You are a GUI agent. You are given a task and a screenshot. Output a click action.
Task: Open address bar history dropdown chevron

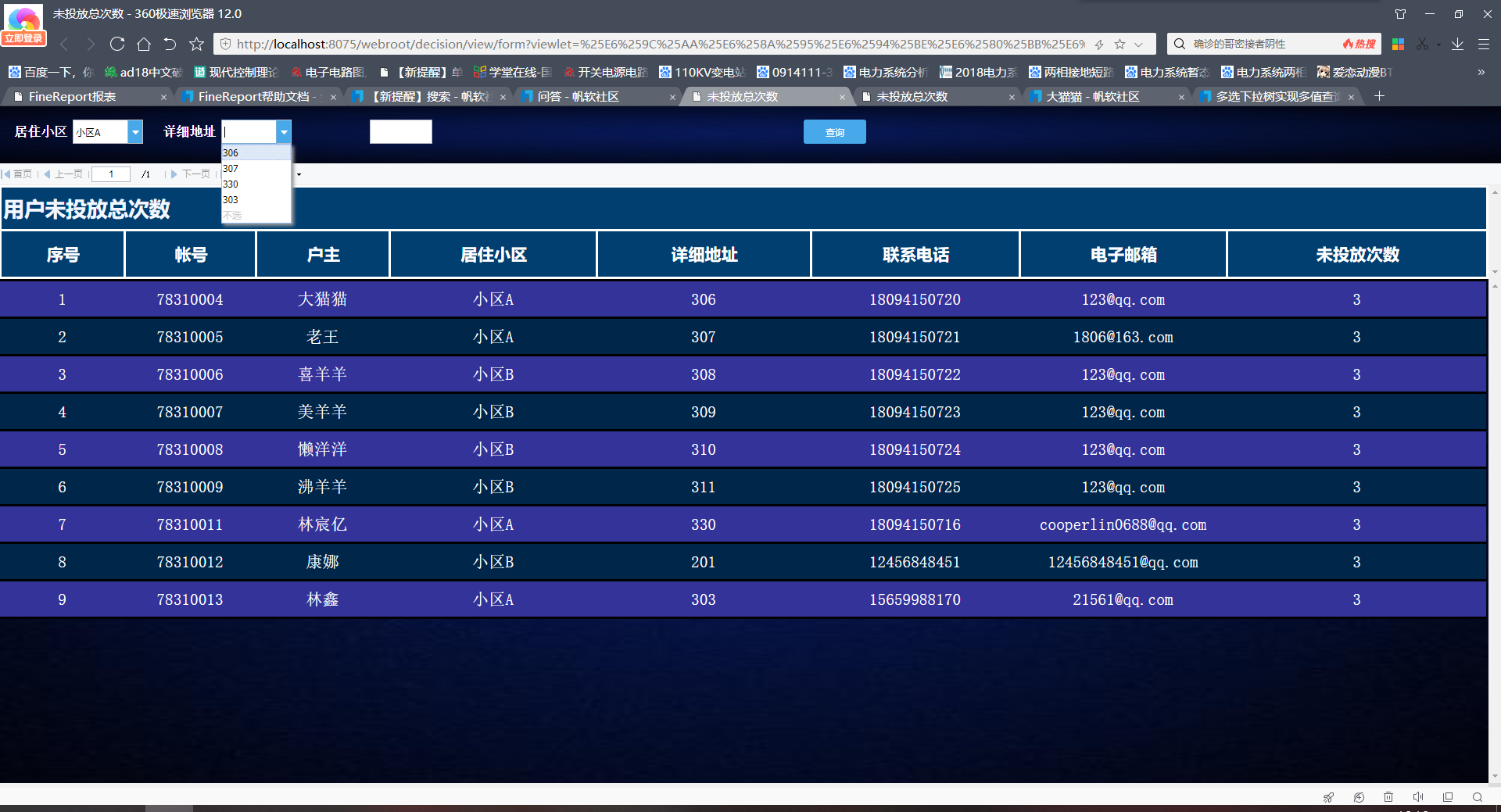(1139, 45)
